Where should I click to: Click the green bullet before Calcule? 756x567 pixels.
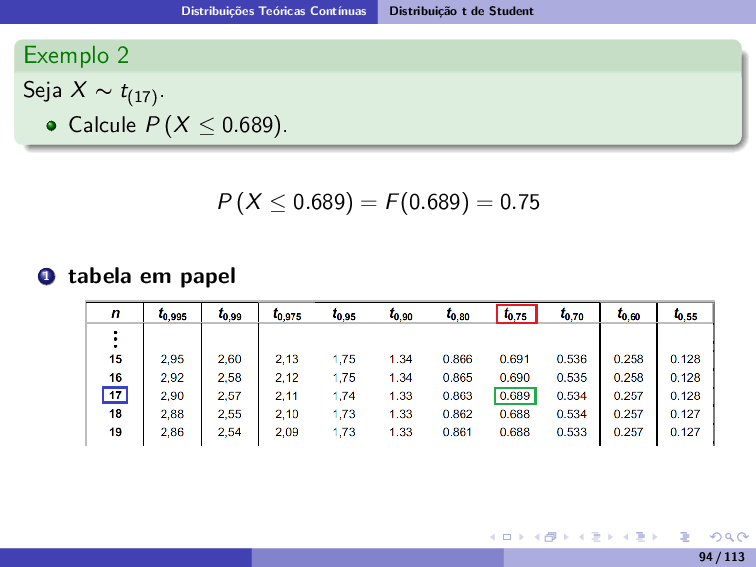(x=51, y=126)
